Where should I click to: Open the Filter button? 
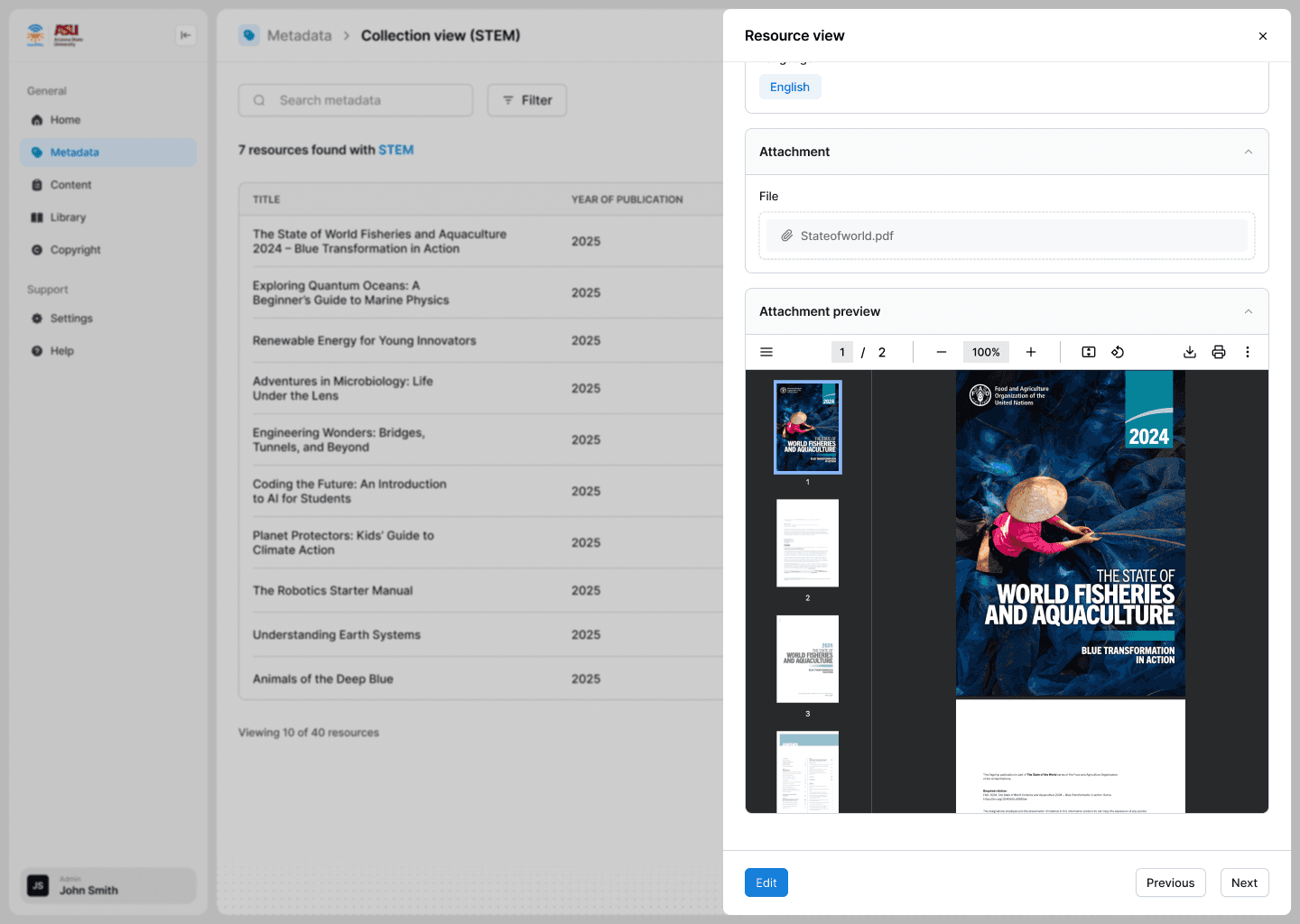[527, 100]
